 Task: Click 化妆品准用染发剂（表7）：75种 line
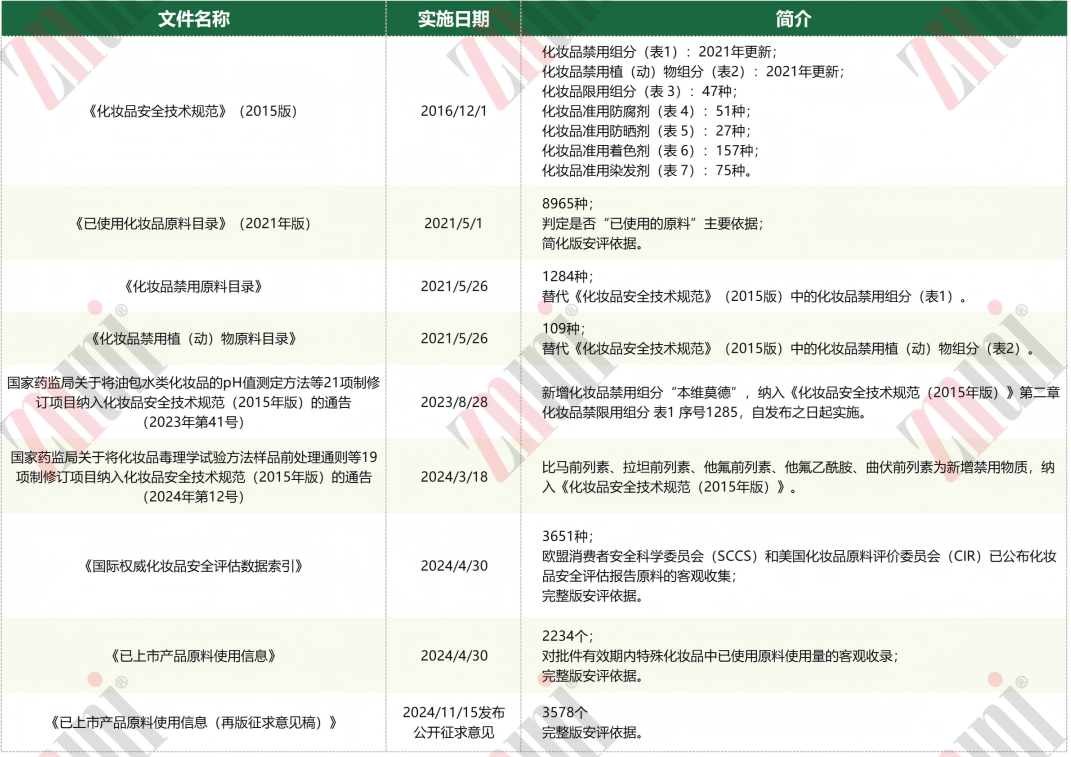(647, 170)
